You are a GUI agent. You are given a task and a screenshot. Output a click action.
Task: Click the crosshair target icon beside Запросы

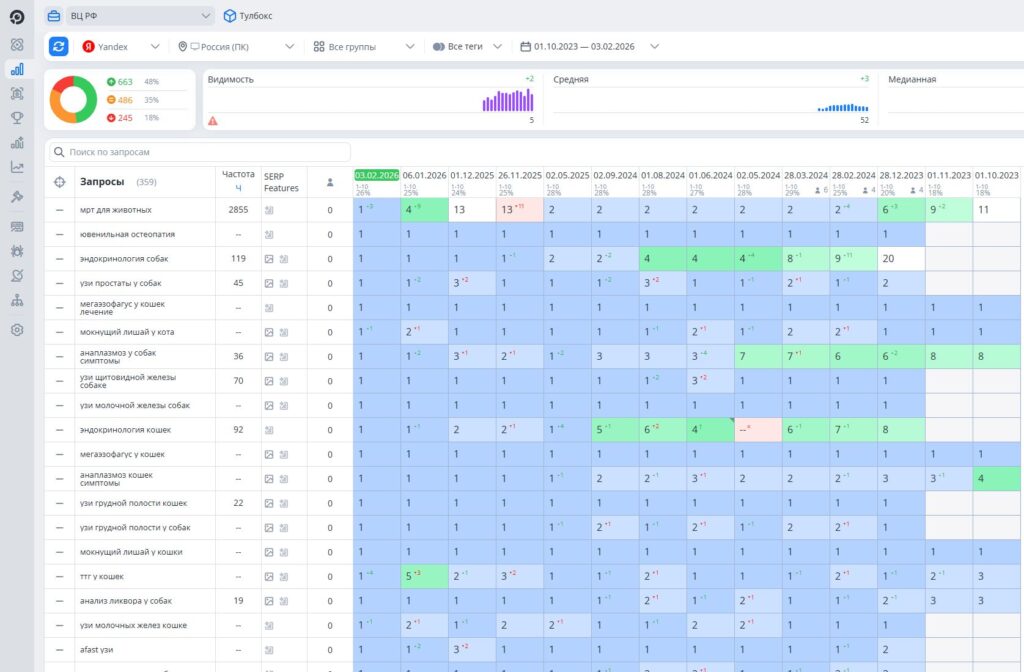[x=59, y=182]
